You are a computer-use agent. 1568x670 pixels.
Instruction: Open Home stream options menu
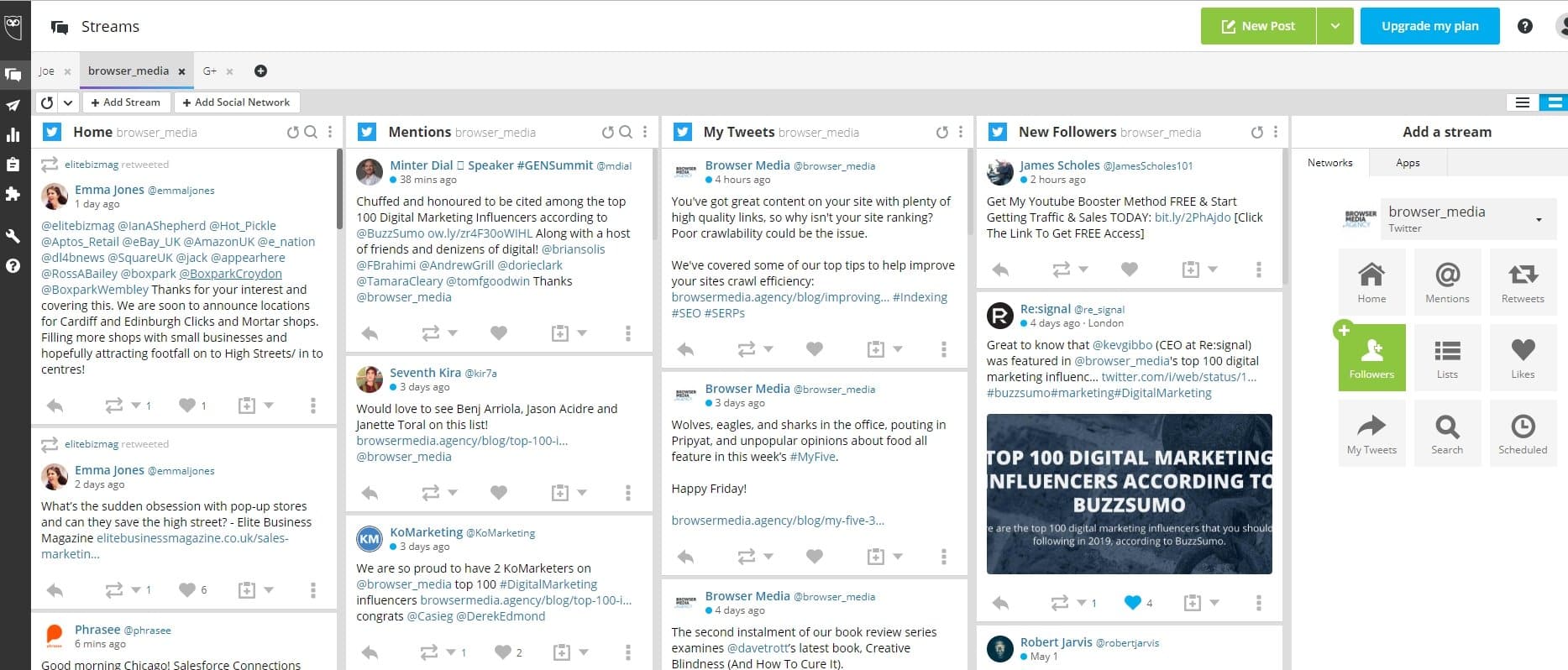330,132
